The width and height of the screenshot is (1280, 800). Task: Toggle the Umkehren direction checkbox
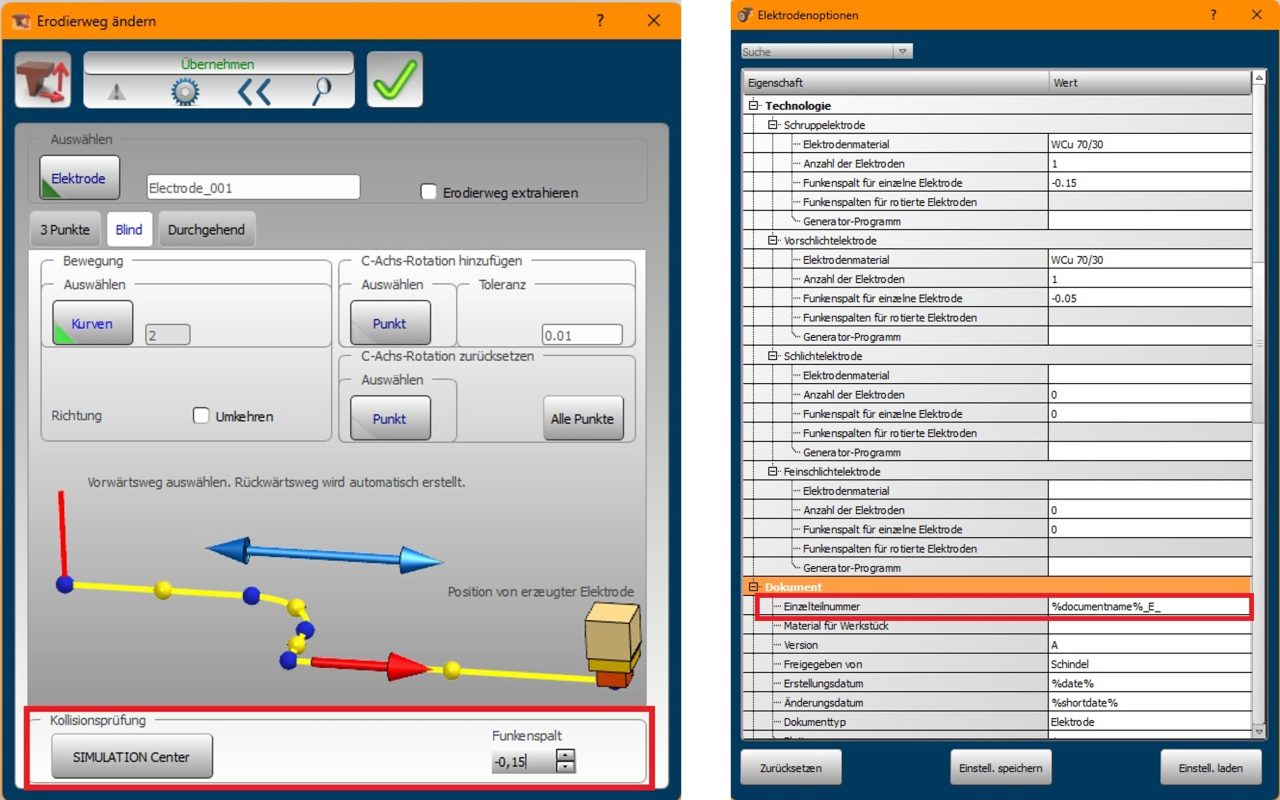[201, 416]
